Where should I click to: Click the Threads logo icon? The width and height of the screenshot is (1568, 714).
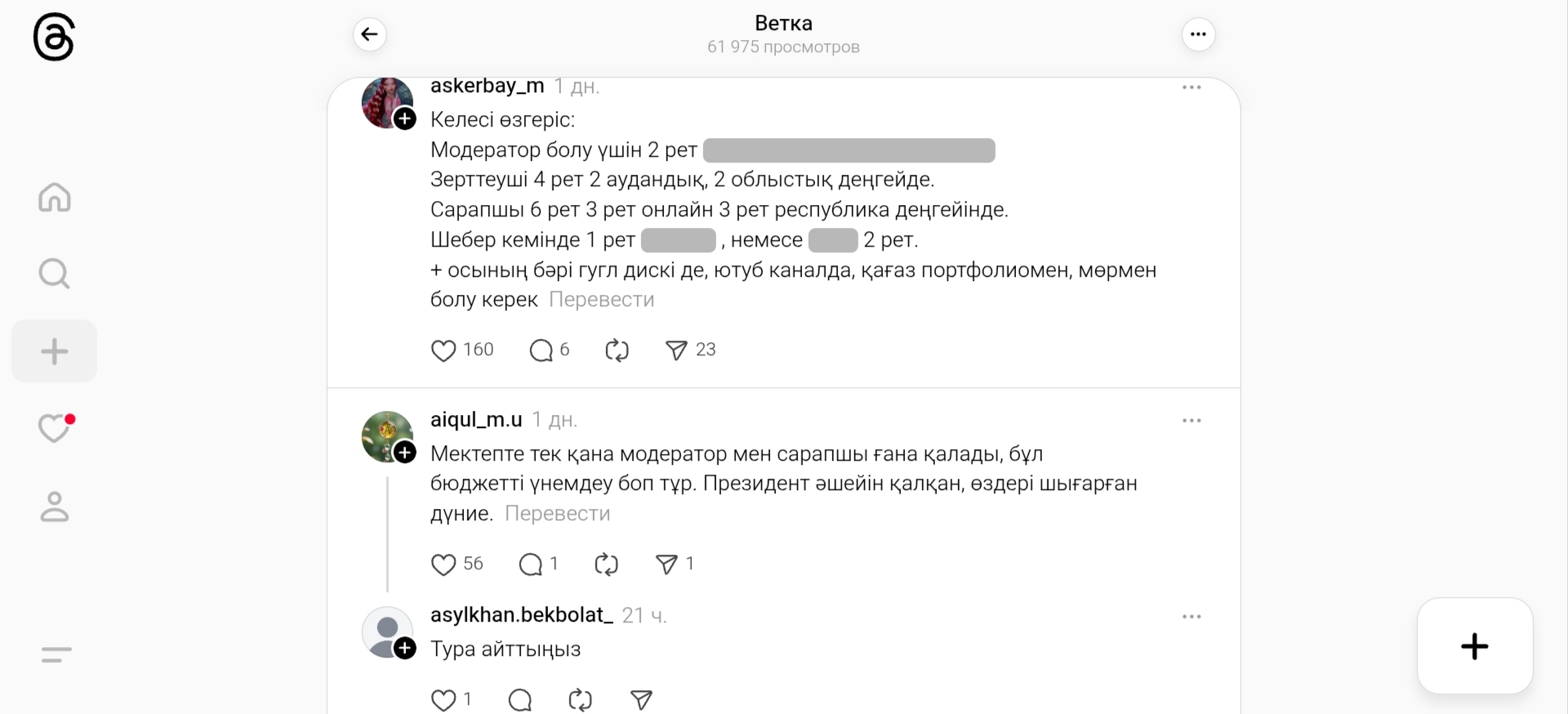(x=54, y=38)
